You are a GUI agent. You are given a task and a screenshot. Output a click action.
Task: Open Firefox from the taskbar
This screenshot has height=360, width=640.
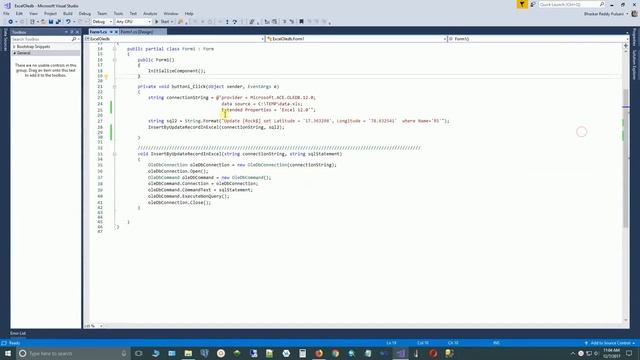[319, 353]
